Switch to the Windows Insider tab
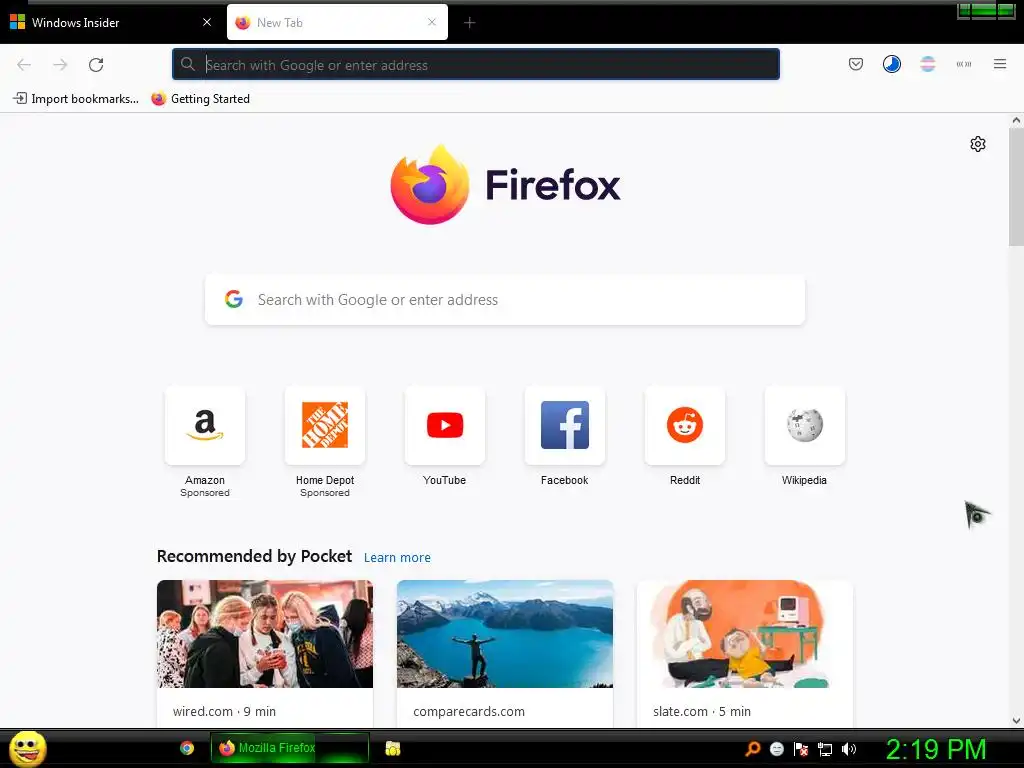 pyautogui.click(x=111, y=22)
